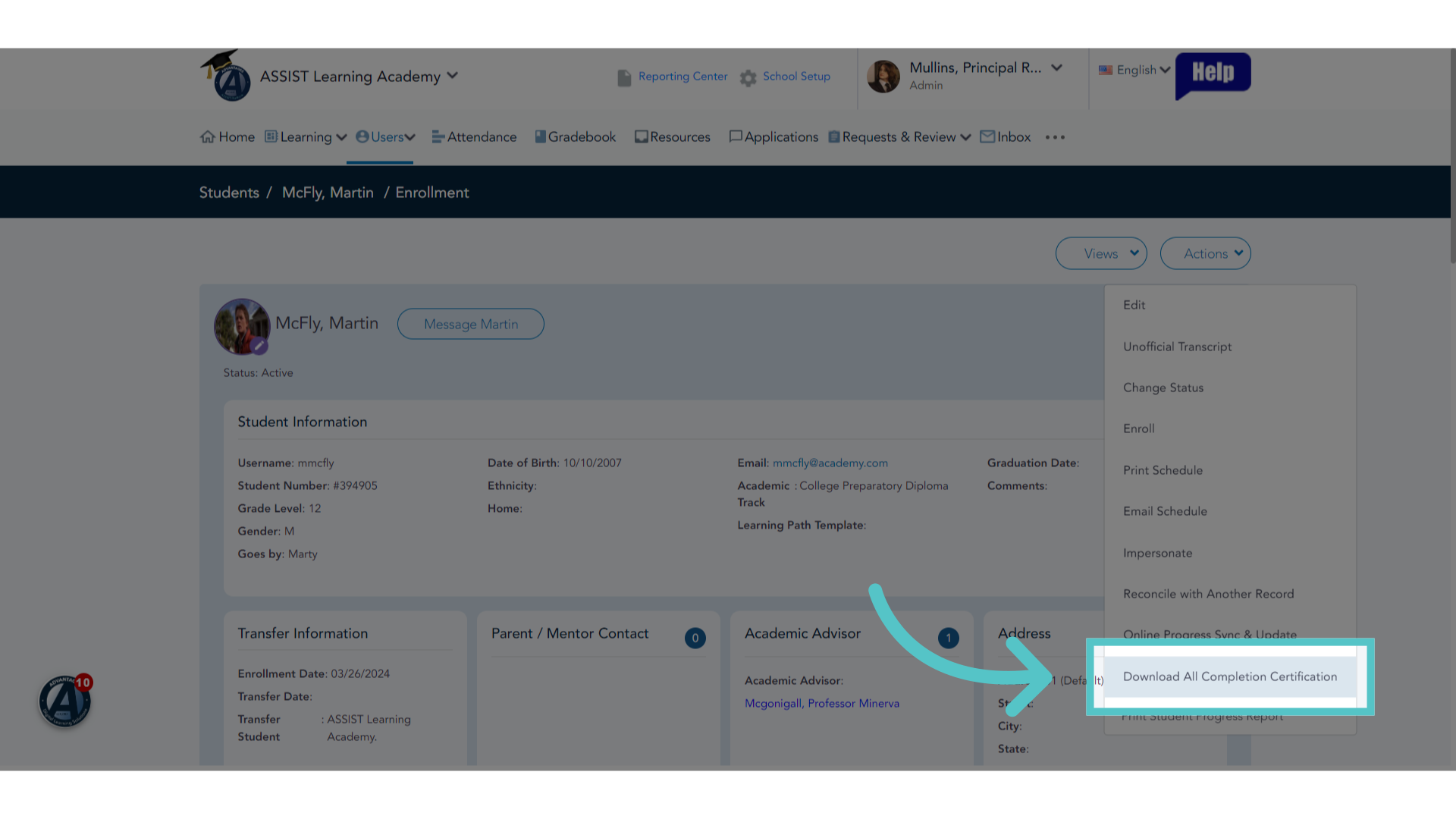Go to the Home tab
Image resolution: width=1456 pixels, height=819 pixels.
tap(227, 137)
